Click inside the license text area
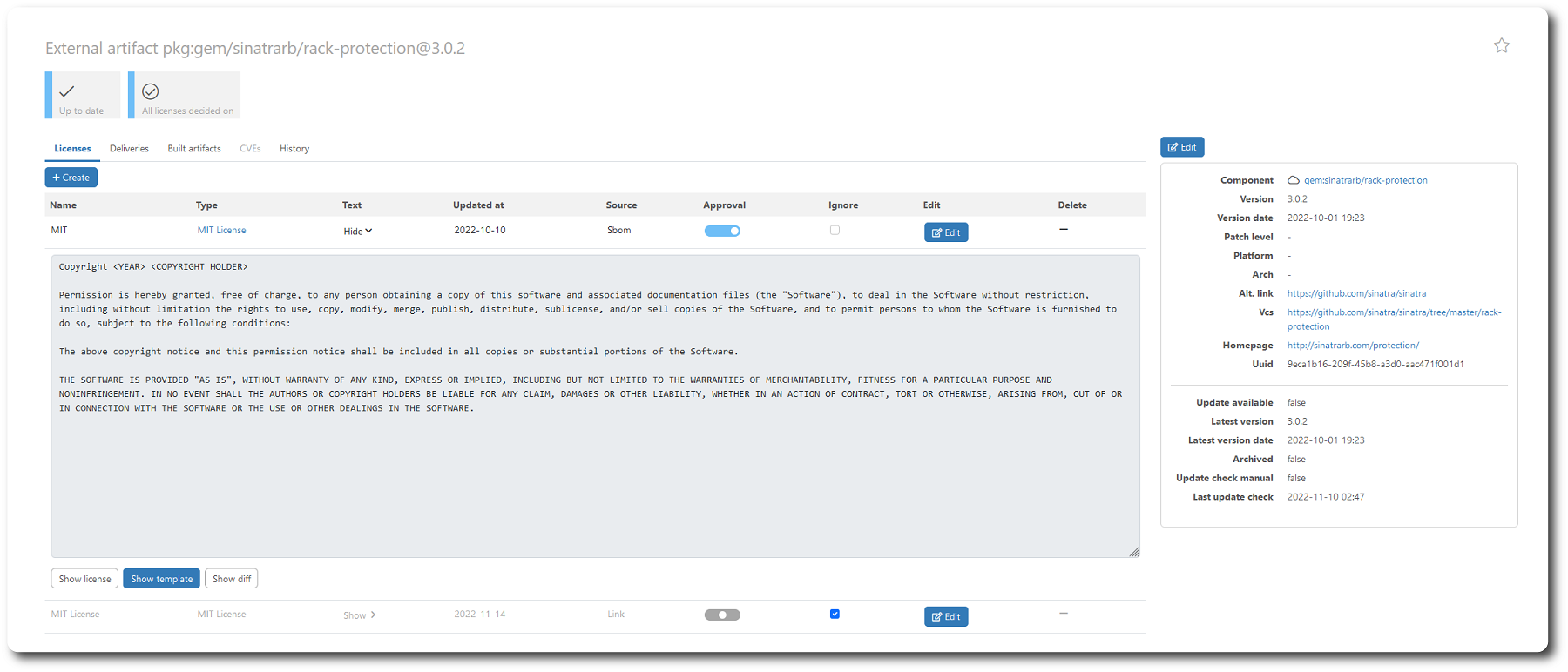Viewport: 1568px width, 672px height. pyautogui.click(x=595, y=407)
